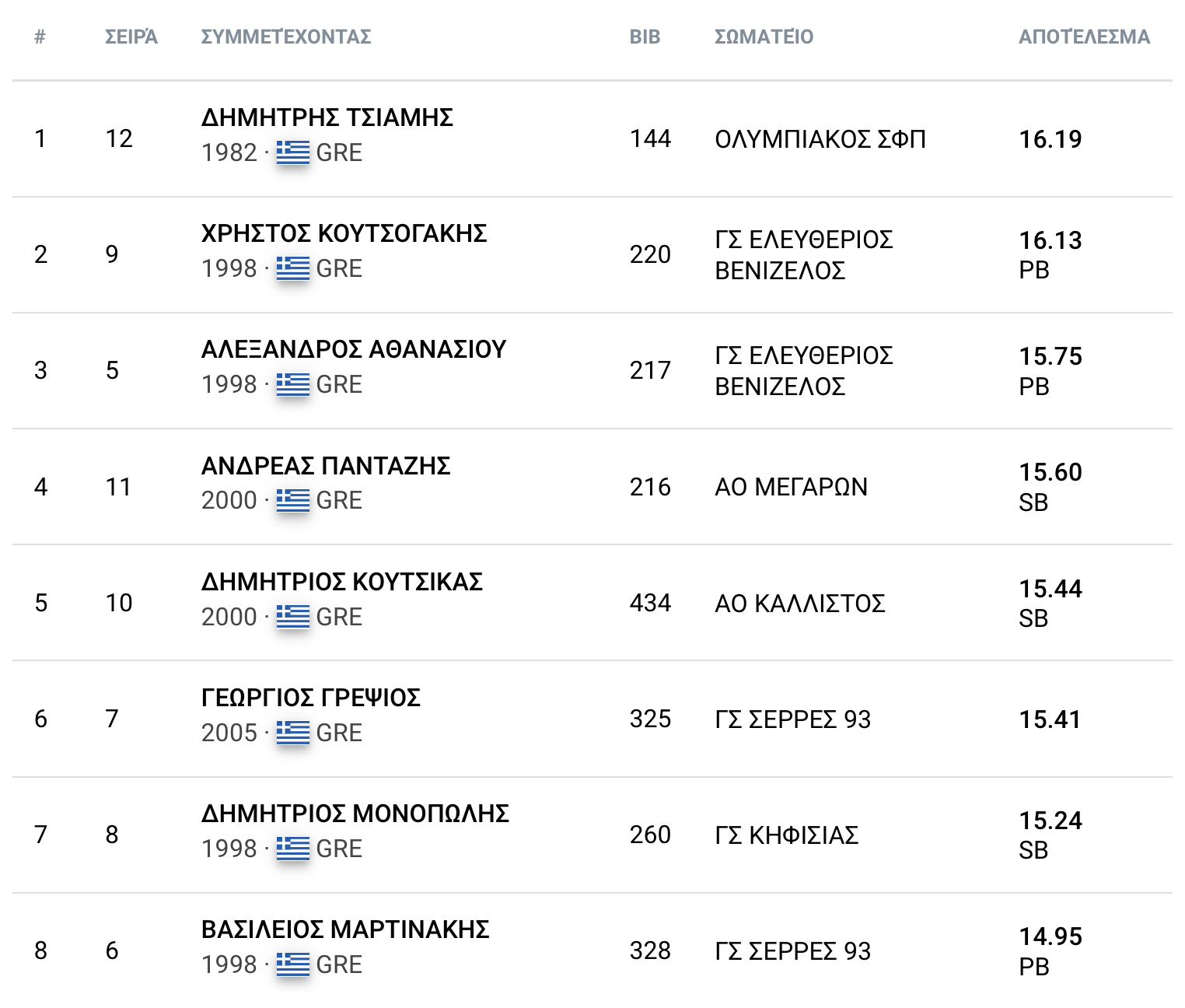The width and height of the screenshot is (1185, 1008).
Task: Click the flag icon under ΔΗΜΗΤΡΙΟΣ ΚΟΥΤΣΙΚΑΣ
Action: 292,617
